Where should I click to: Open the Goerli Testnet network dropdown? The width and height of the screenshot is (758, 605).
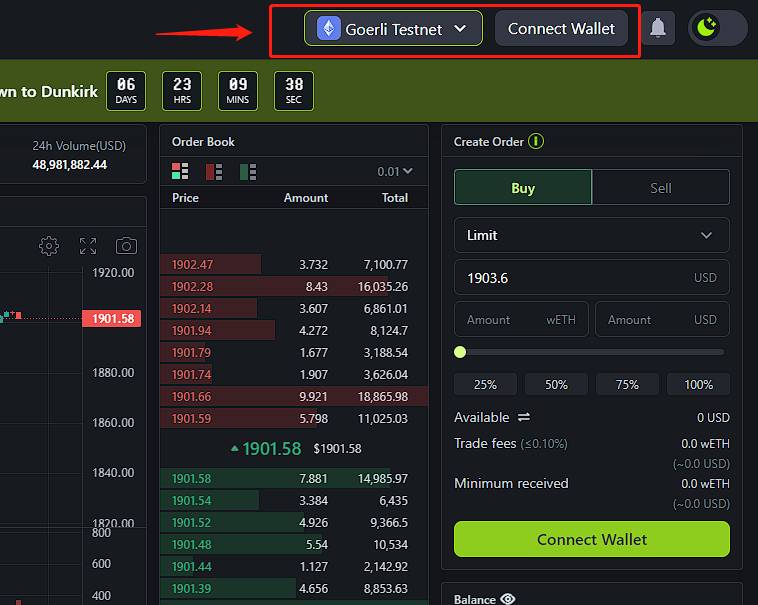(393, 28)
